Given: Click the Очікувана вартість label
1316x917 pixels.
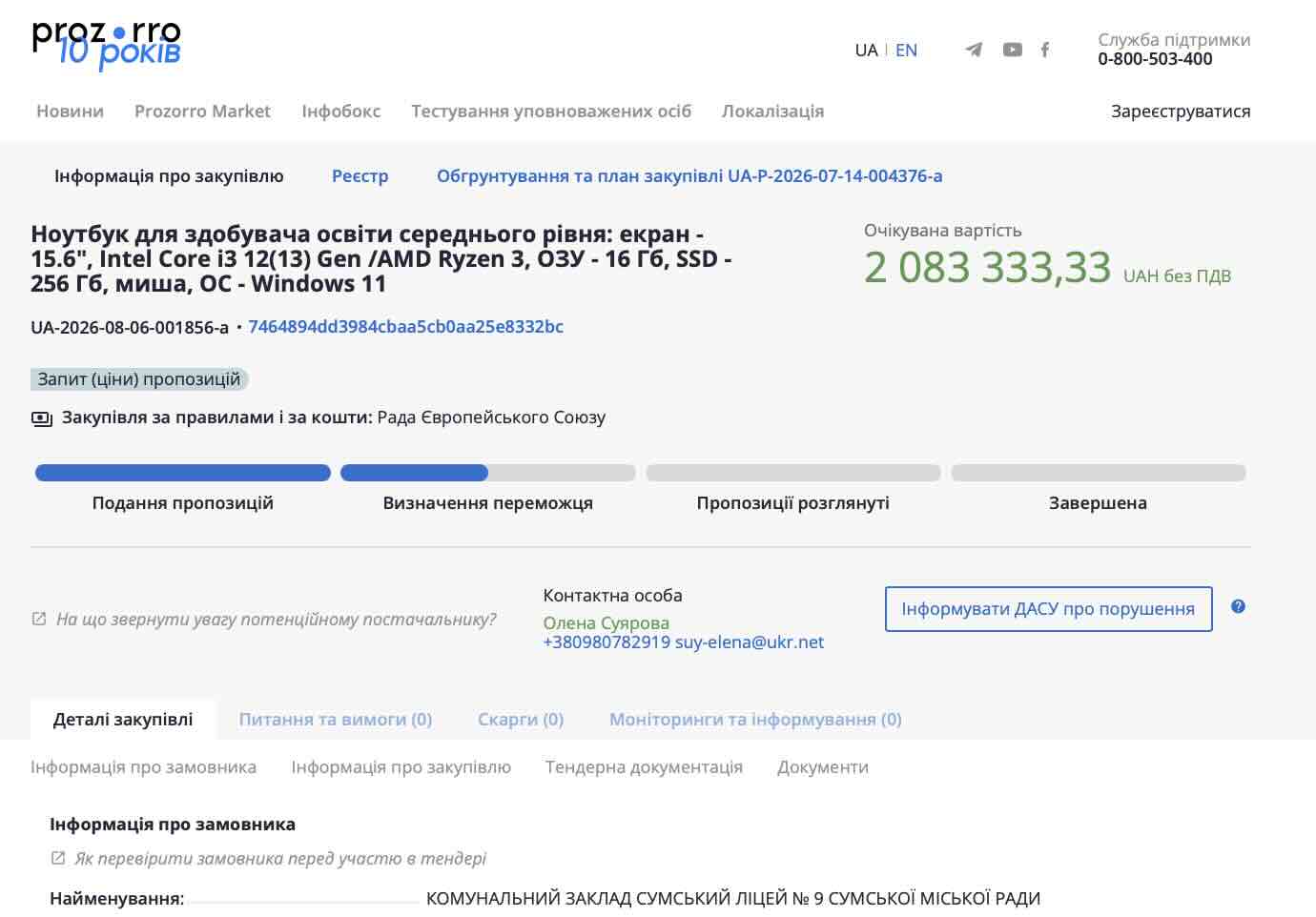Looking at the screenshot, I should click(942, 230).
